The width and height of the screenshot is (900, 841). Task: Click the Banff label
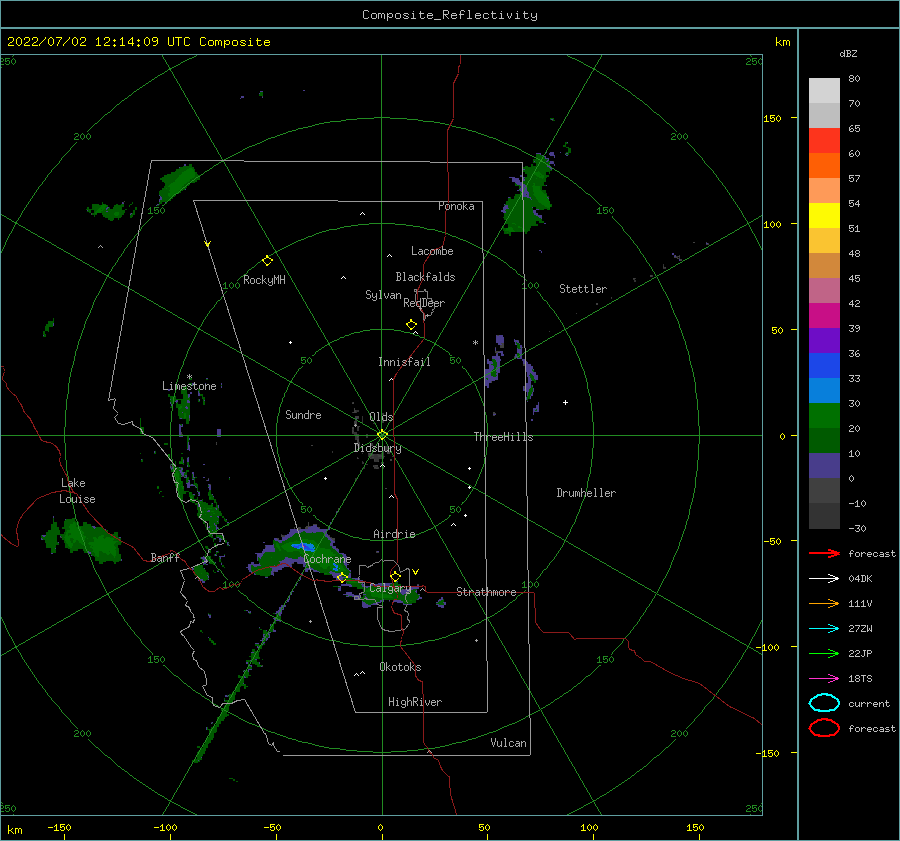(165, 557)
